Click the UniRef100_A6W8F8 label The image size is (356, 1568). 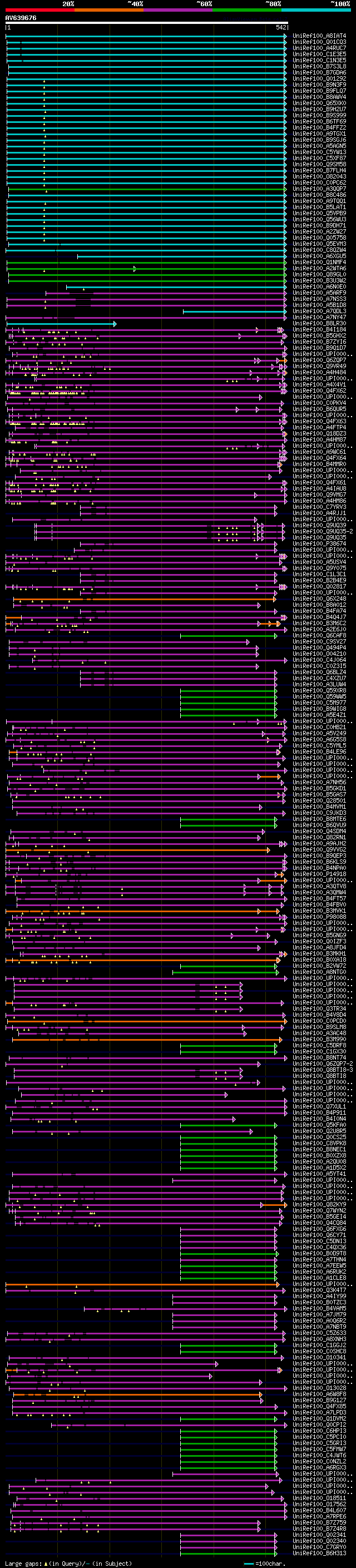tap(319, 1394)
